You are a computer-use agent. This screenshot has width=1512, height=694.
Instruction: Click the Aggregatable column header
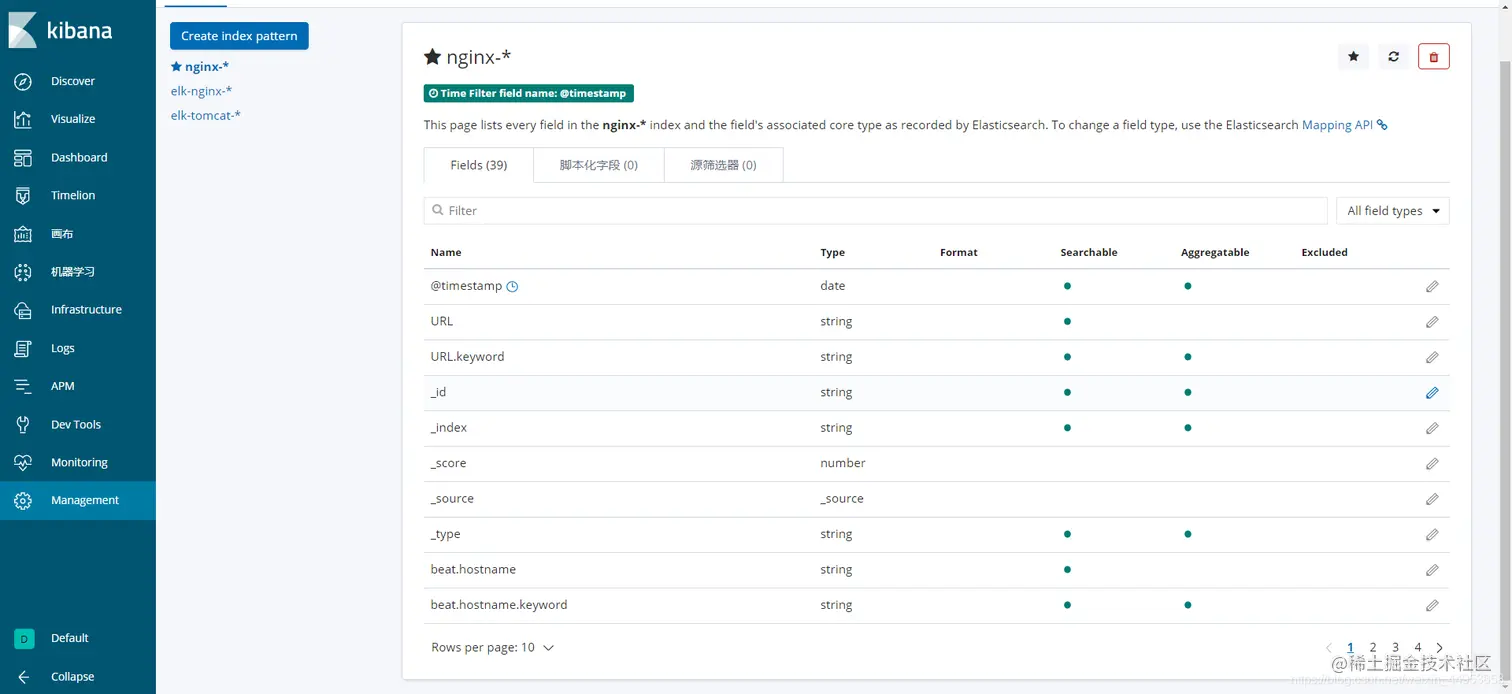pyautogui.click(x=1214, y=253)
